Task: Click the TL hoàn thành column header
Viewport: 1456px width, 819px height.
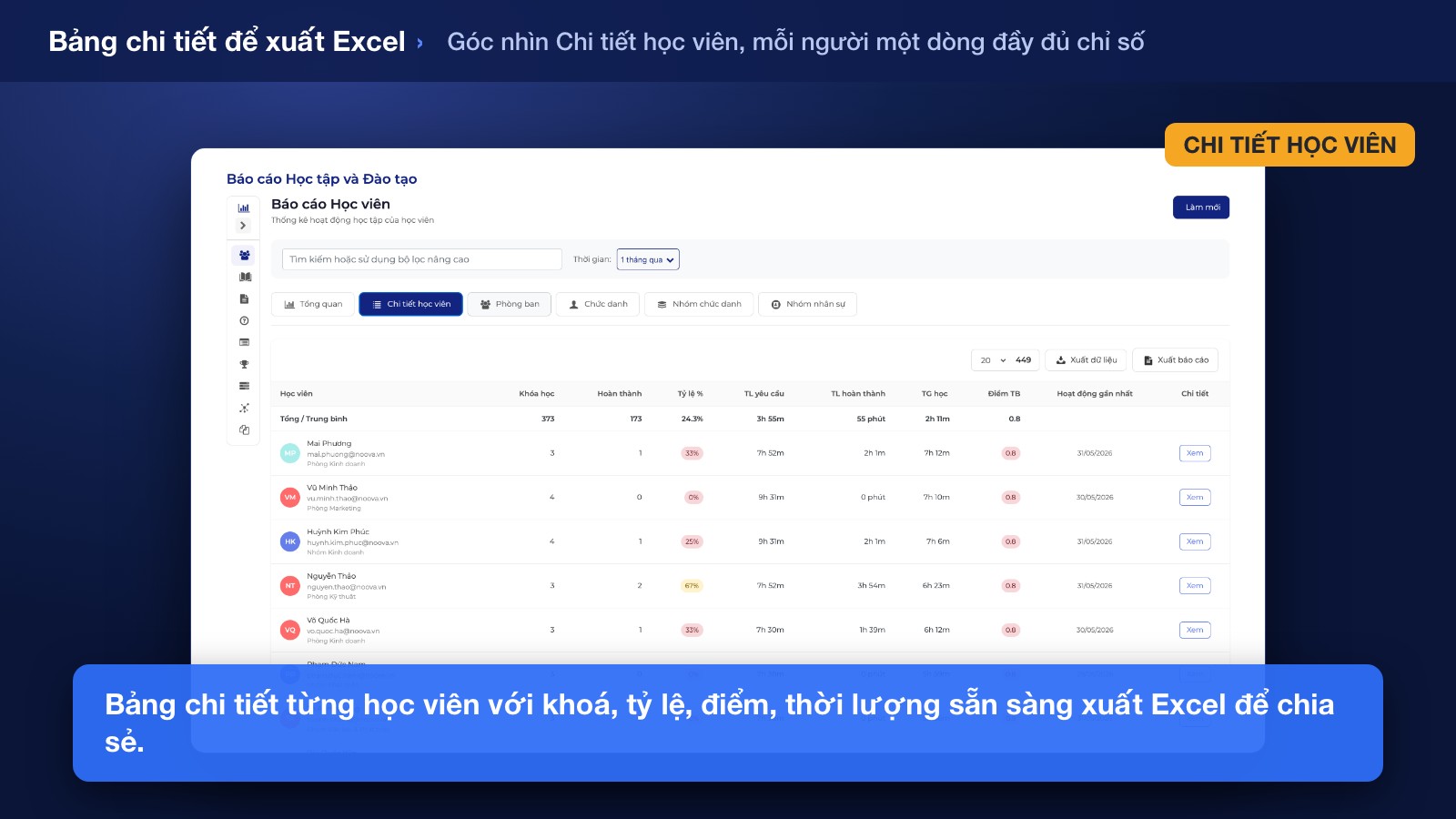Action: tap(858, 394)
